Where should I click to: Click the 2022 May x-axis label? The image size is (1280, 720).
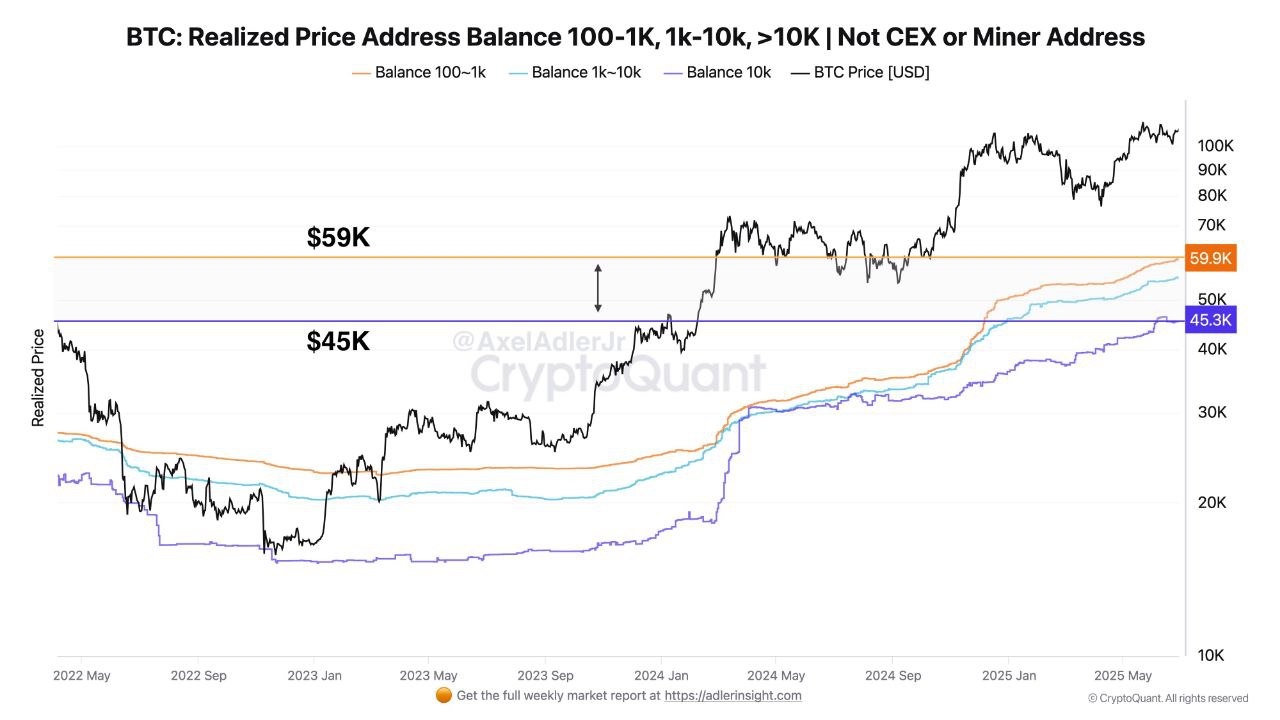tap(81, 675)
